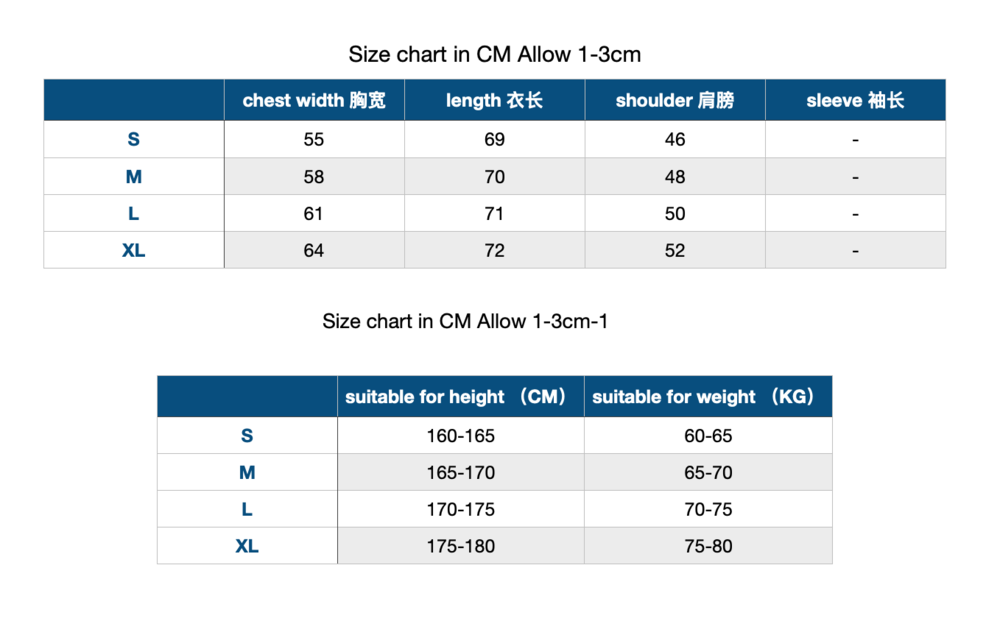Click the S row label in first table
Screen dimensions: 1000x643
click(x=134, y=140)
